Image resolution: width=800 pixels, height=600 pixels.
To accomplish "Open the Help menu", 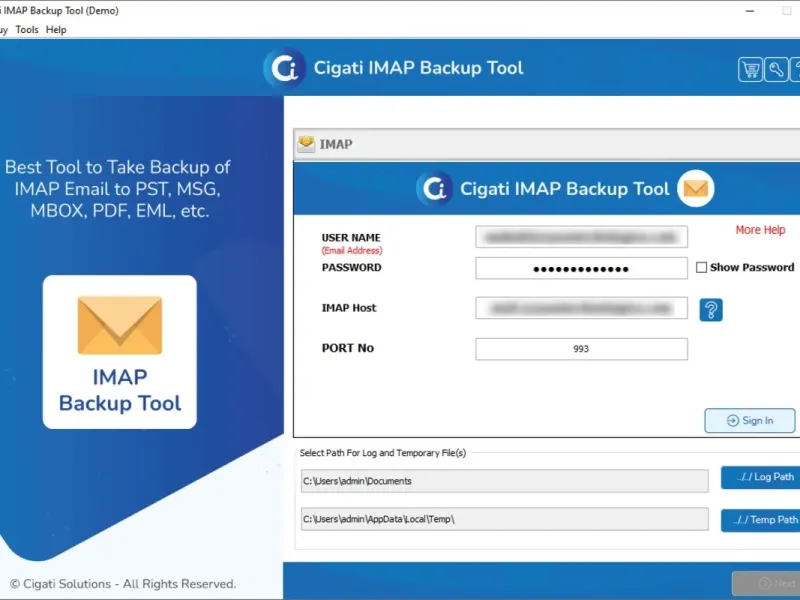I will tap(56, 30).
